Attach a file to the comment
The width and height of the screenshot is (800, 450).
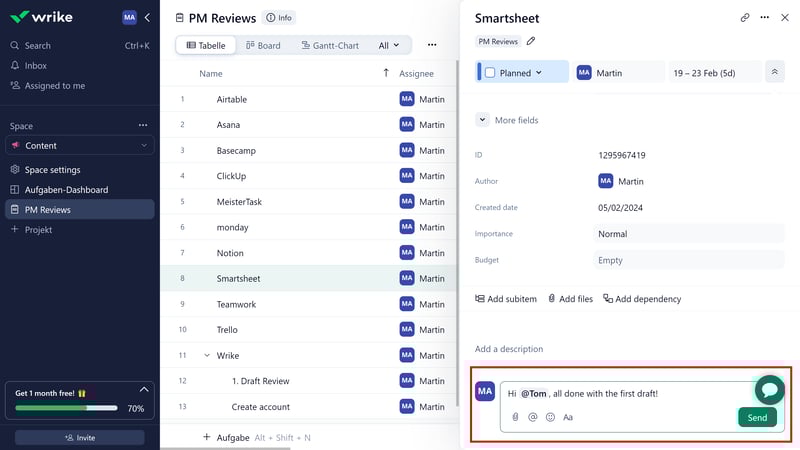point(515,417)
